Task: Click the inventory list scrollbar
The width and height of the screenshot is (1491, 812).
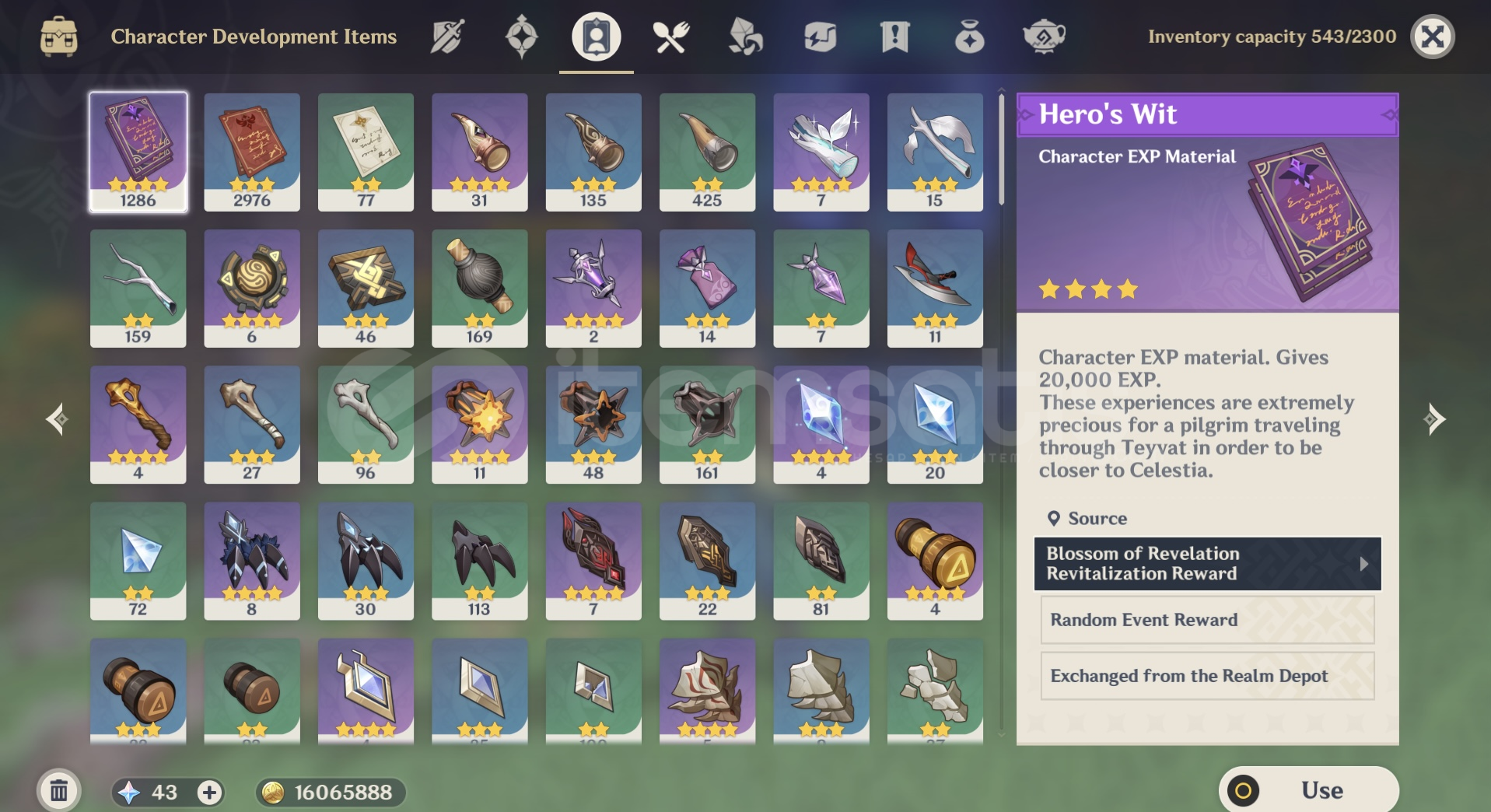Action: 1001,149
